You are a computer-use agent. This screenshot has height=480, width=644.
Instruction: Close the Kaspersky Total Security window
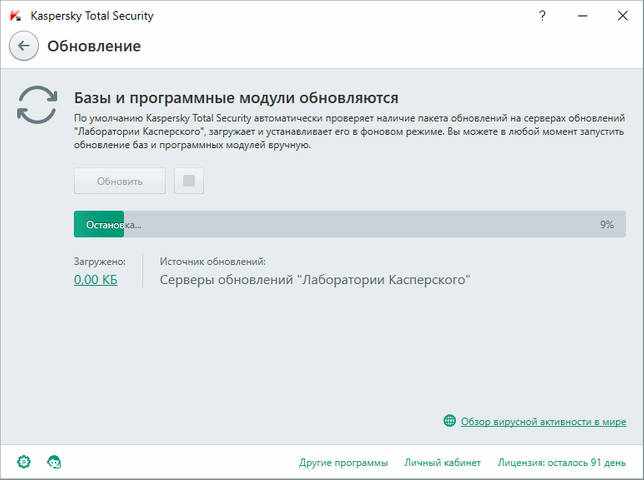[623, 16]
